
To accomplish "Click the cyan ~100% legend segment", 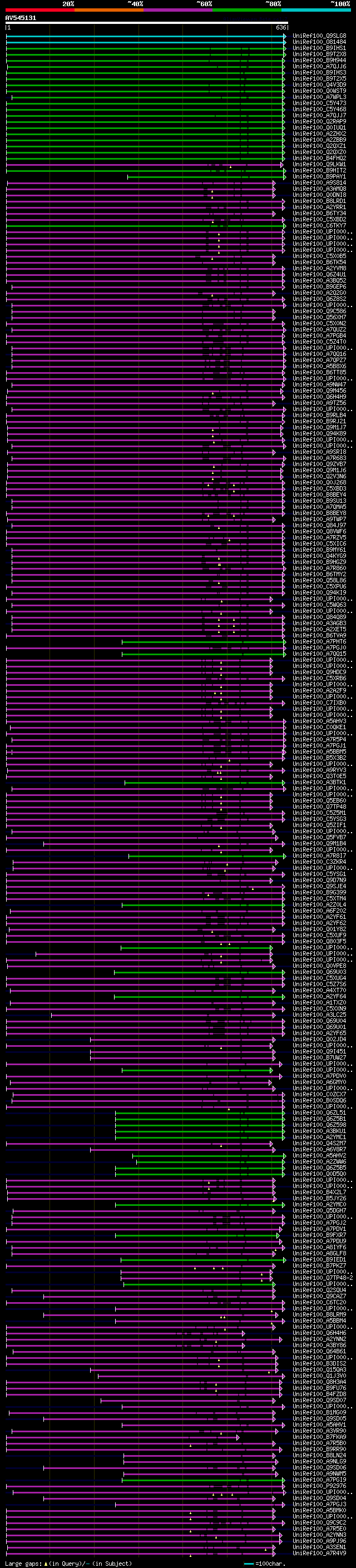I will [316, 10].
